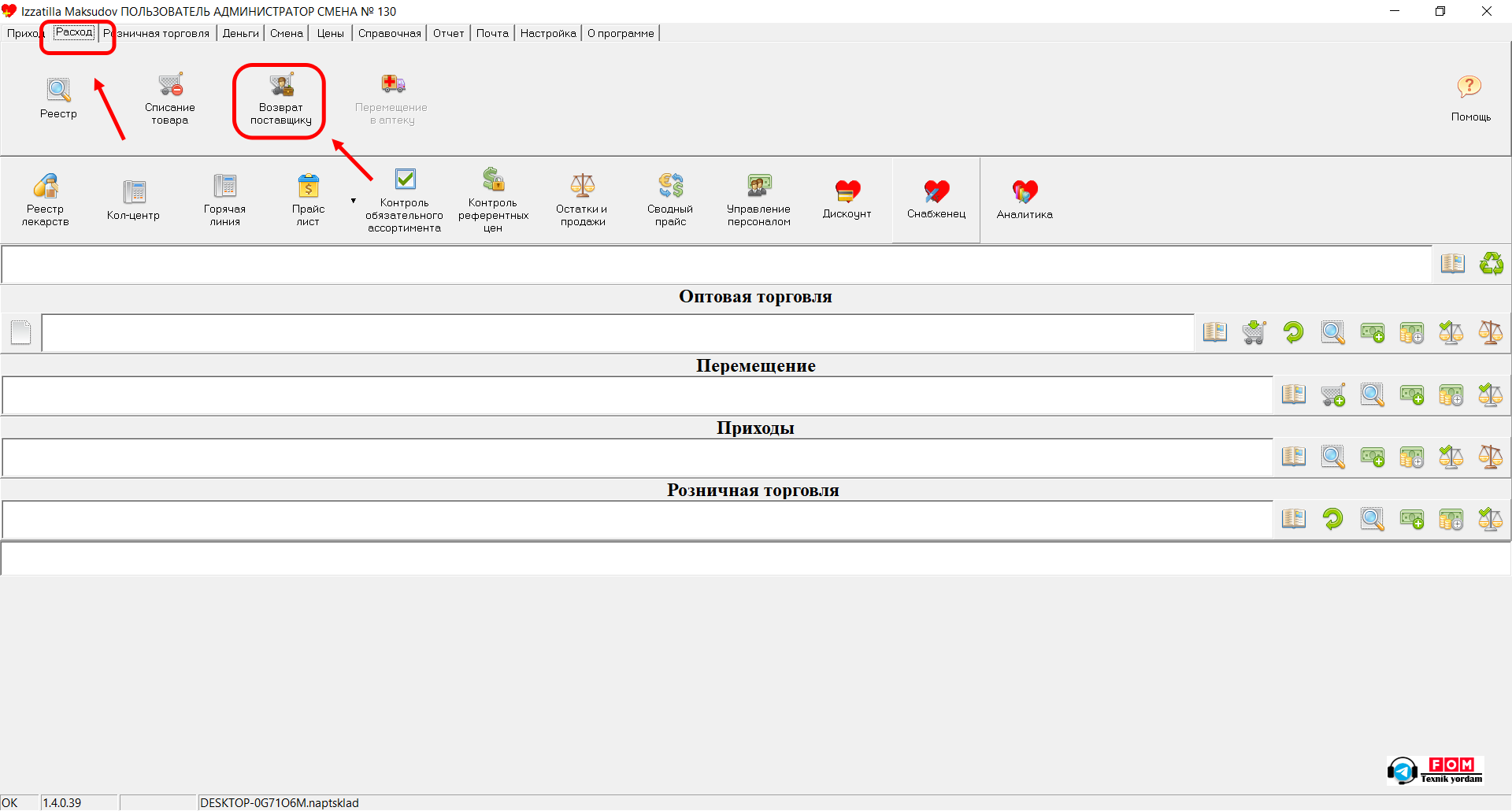
Task: Switch to the Настройка tab
Action: pos(548,33)
